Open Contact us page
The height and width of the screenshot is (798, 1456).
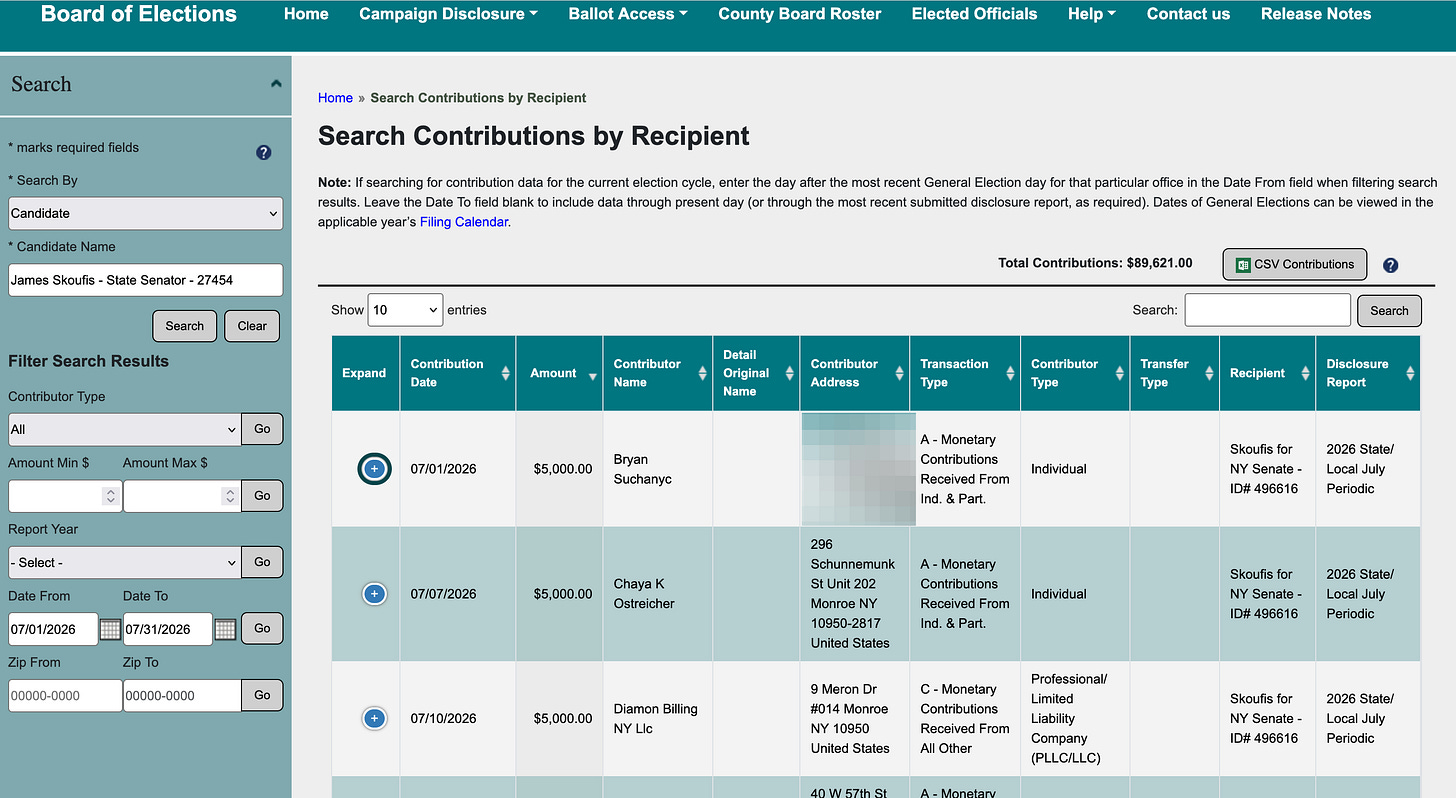point(1188,14)
